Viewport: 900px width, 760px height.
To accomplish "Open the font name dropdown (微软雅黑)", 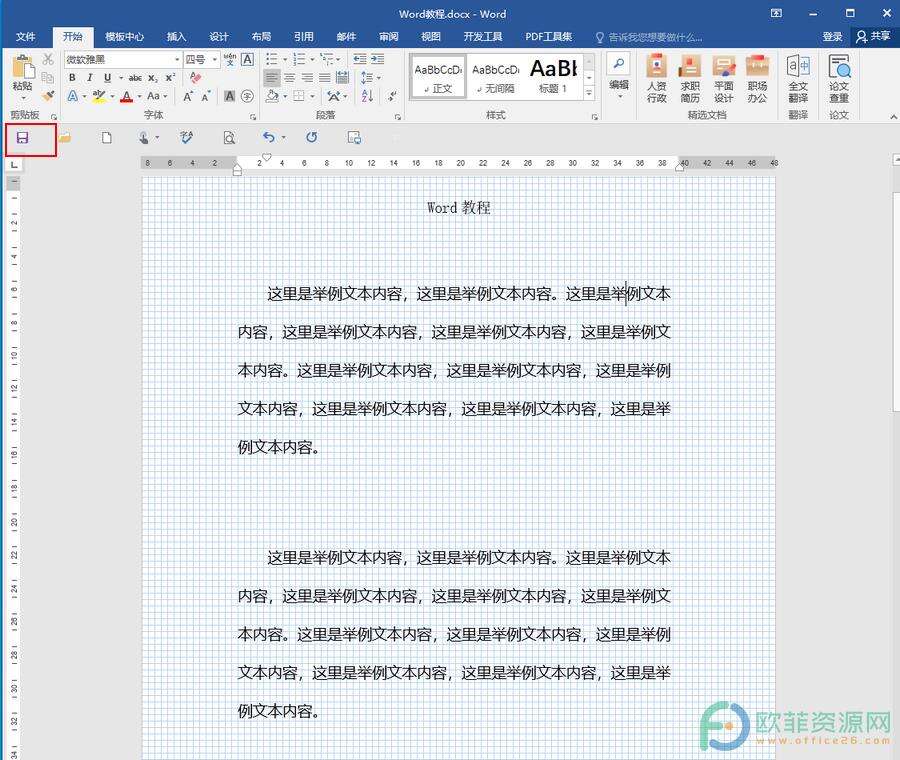I will [x=177, y=60].
